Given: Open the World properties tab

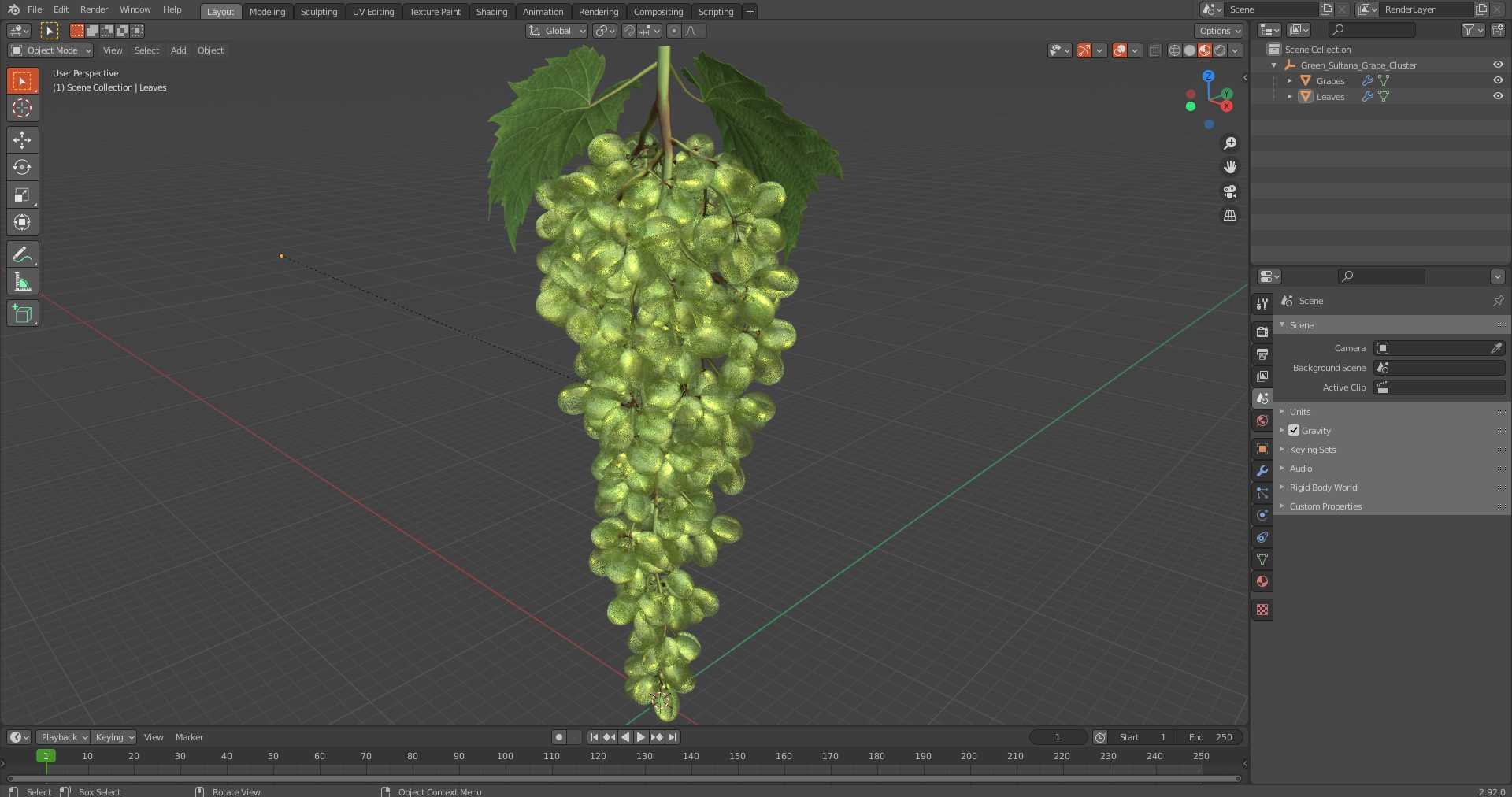Looking at the screenshot, I should pos(1262,421).
